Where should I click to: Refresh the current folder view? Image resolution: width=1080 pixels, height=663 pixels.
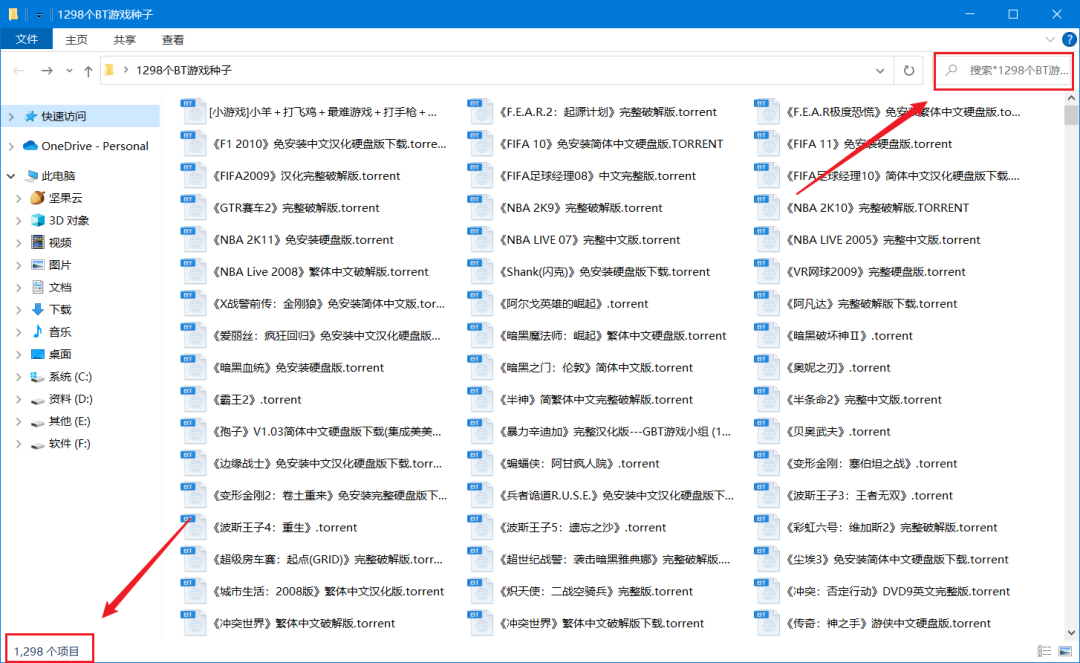tap(908, 70)
